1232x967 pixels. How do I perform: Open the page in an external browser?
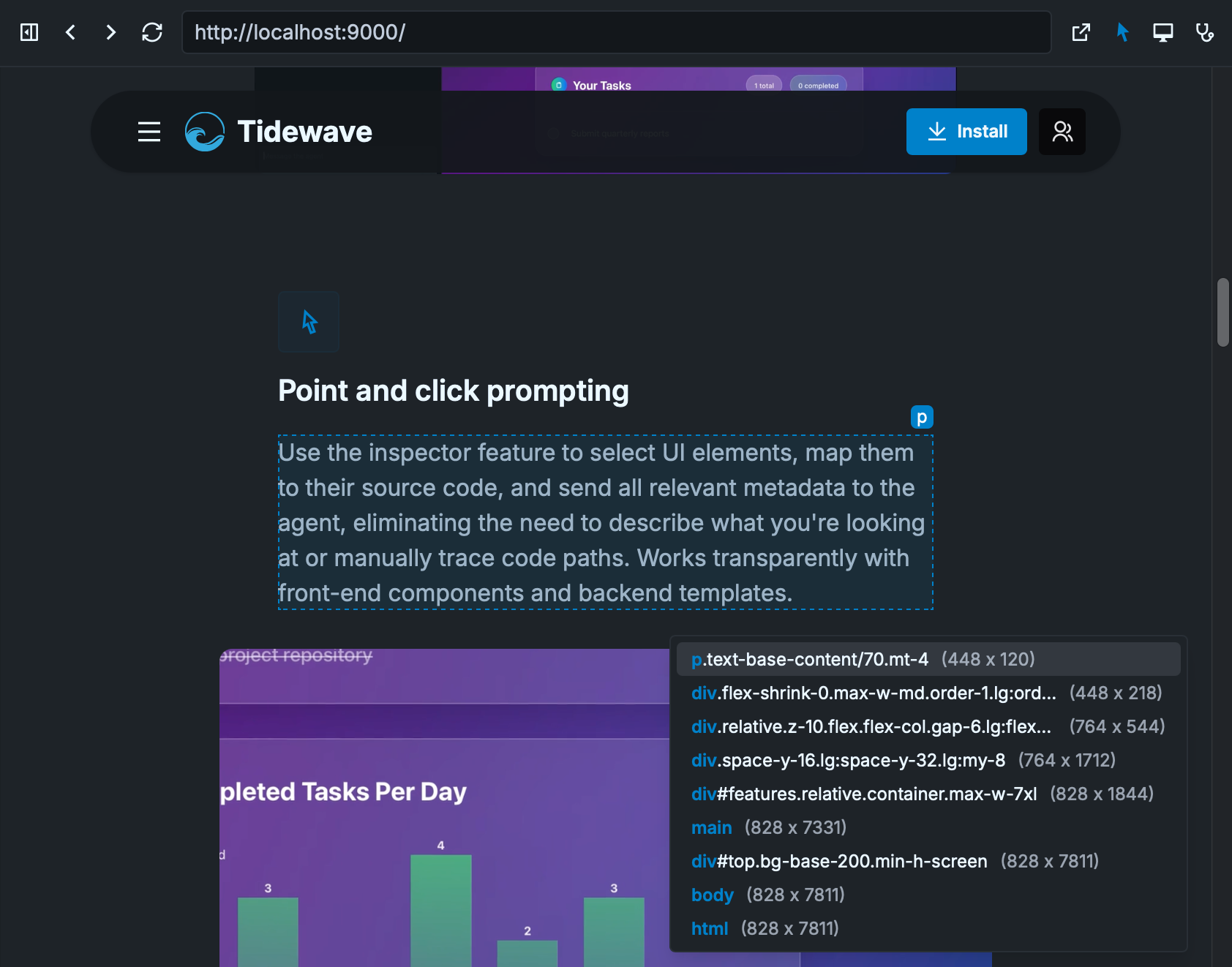click(x=1081, y=32)
